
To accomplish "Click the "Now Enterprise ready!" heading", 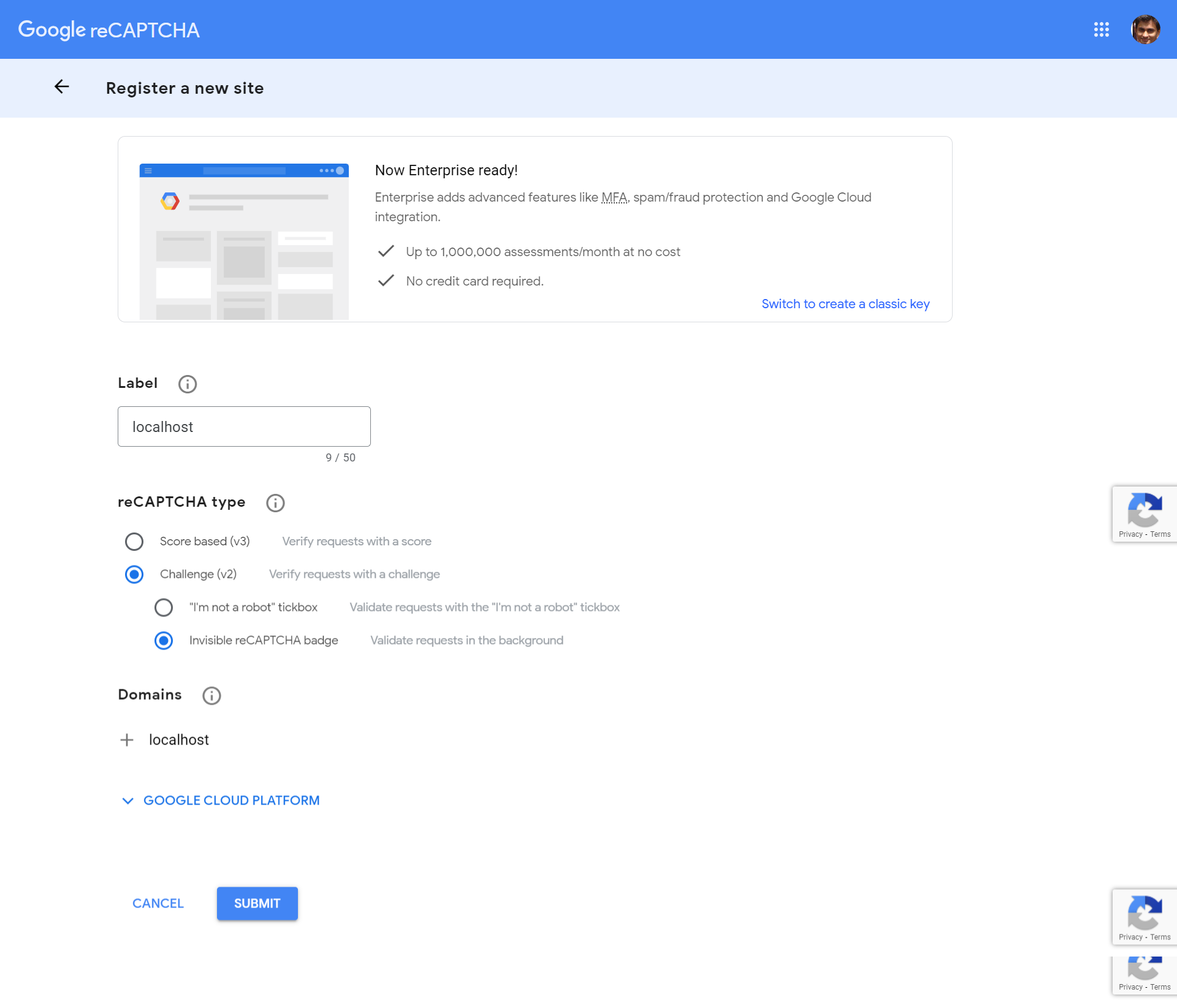I will tap(446, 170).
